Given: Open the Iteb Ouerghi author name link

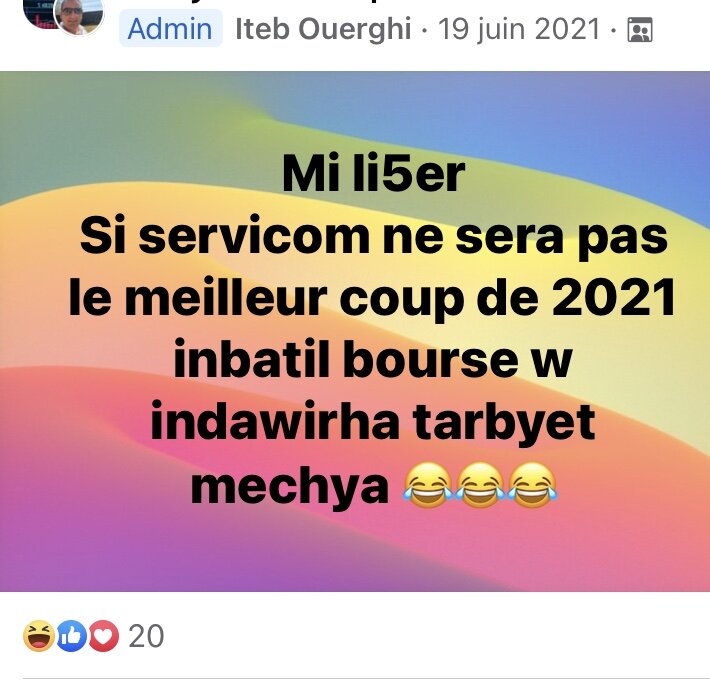Looking at the screenshot, I should coord(323,29).
